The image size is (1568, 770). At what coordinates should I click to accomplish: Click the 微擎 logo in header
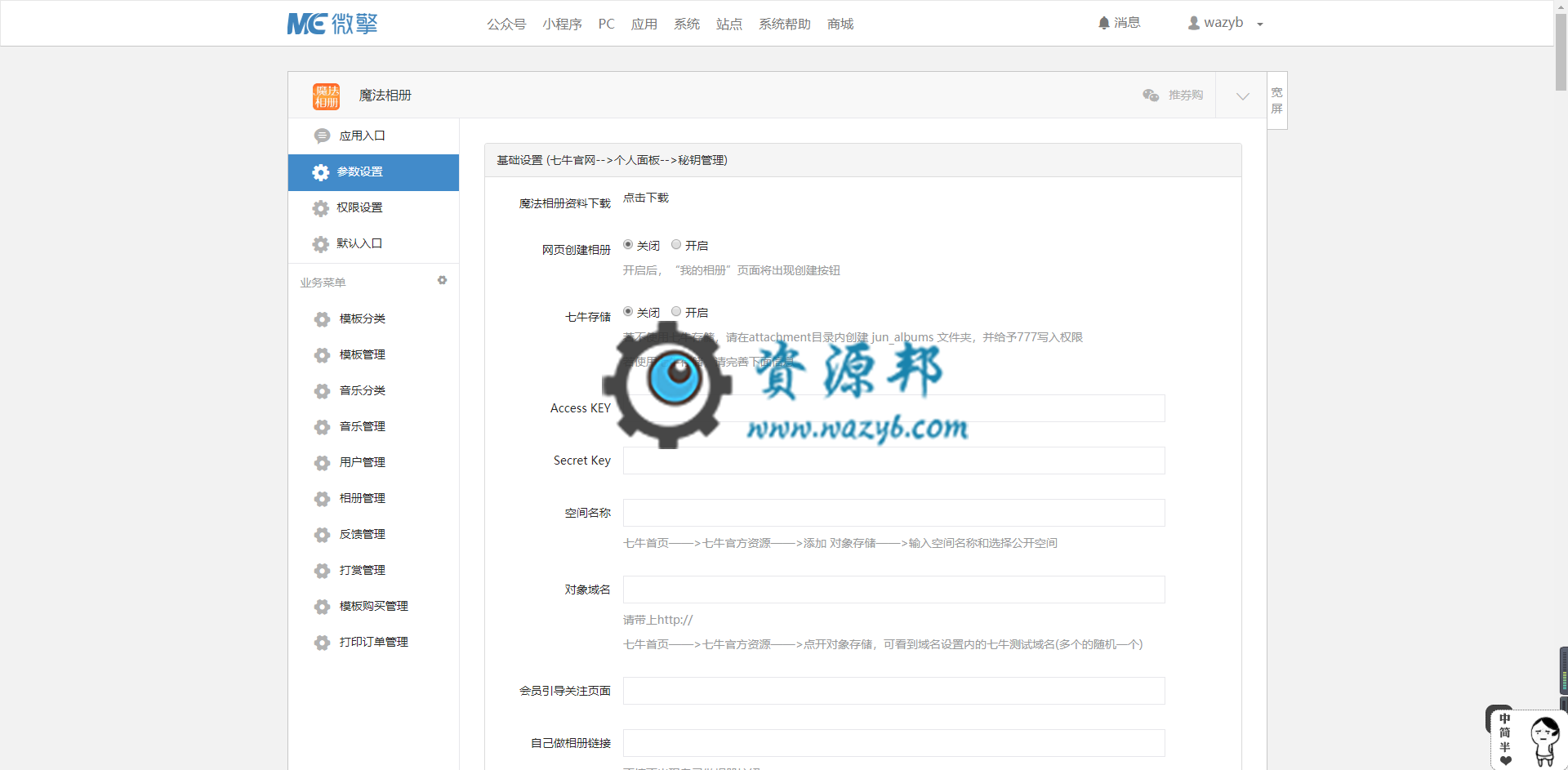pyautogui.click(x=332, y=24)
